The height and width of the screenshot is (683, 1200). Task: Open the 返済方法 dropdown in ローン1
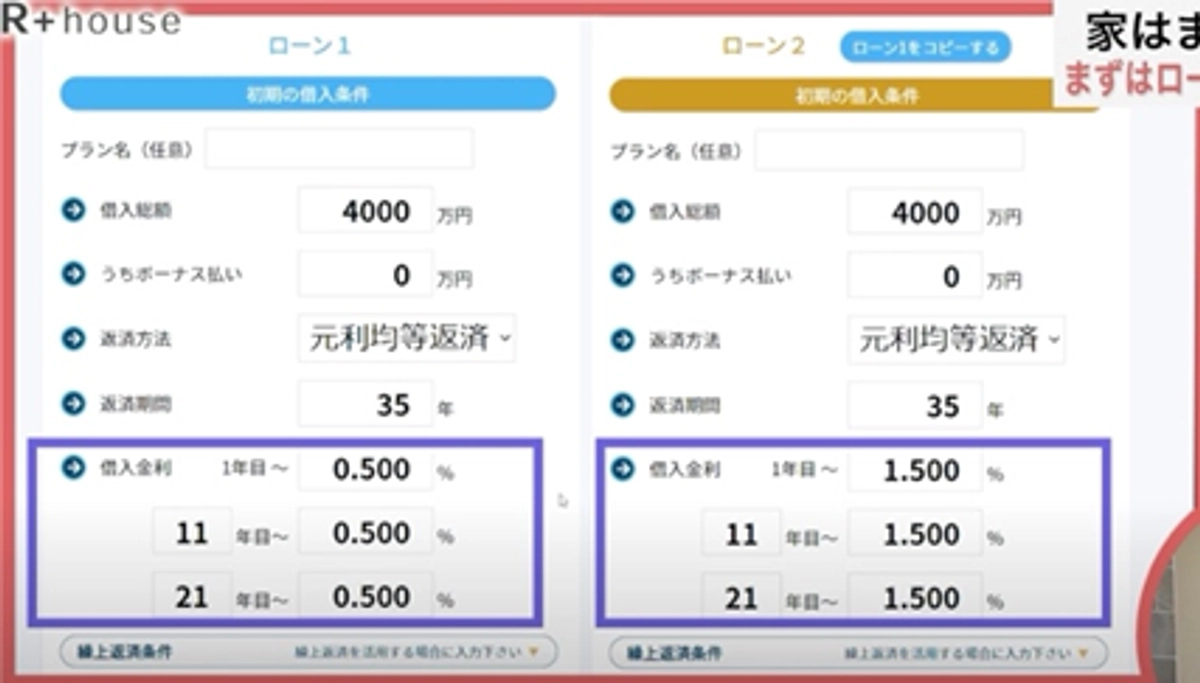click(x=407, y=338)
